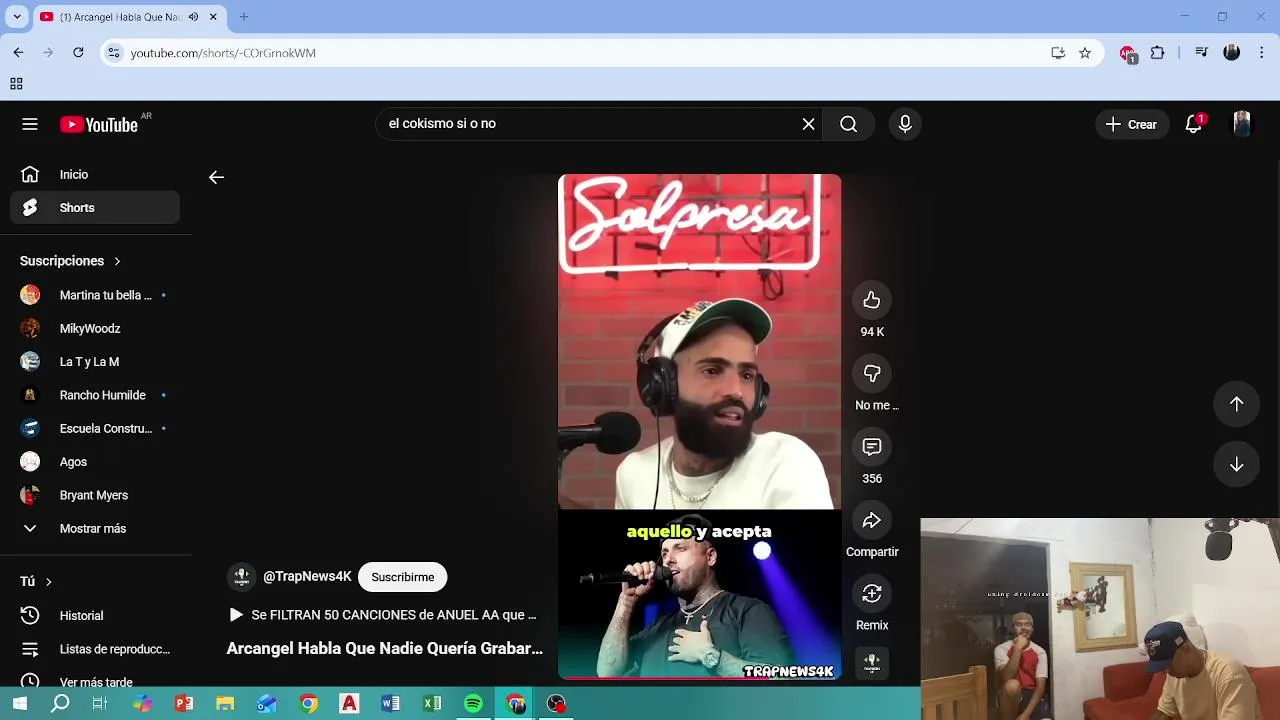Open the Chrome extensions puzzle icon
This screenshot has width=1280, height=720.
click(x=1158, y=53)
